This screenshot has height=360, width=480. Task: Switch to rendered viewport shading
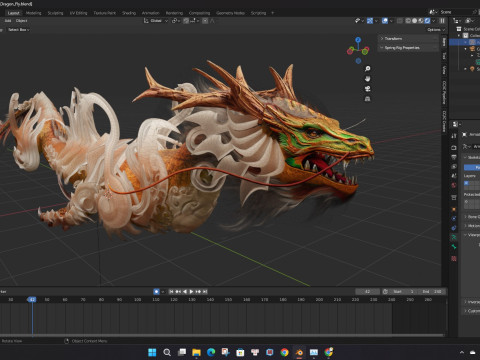427,21
